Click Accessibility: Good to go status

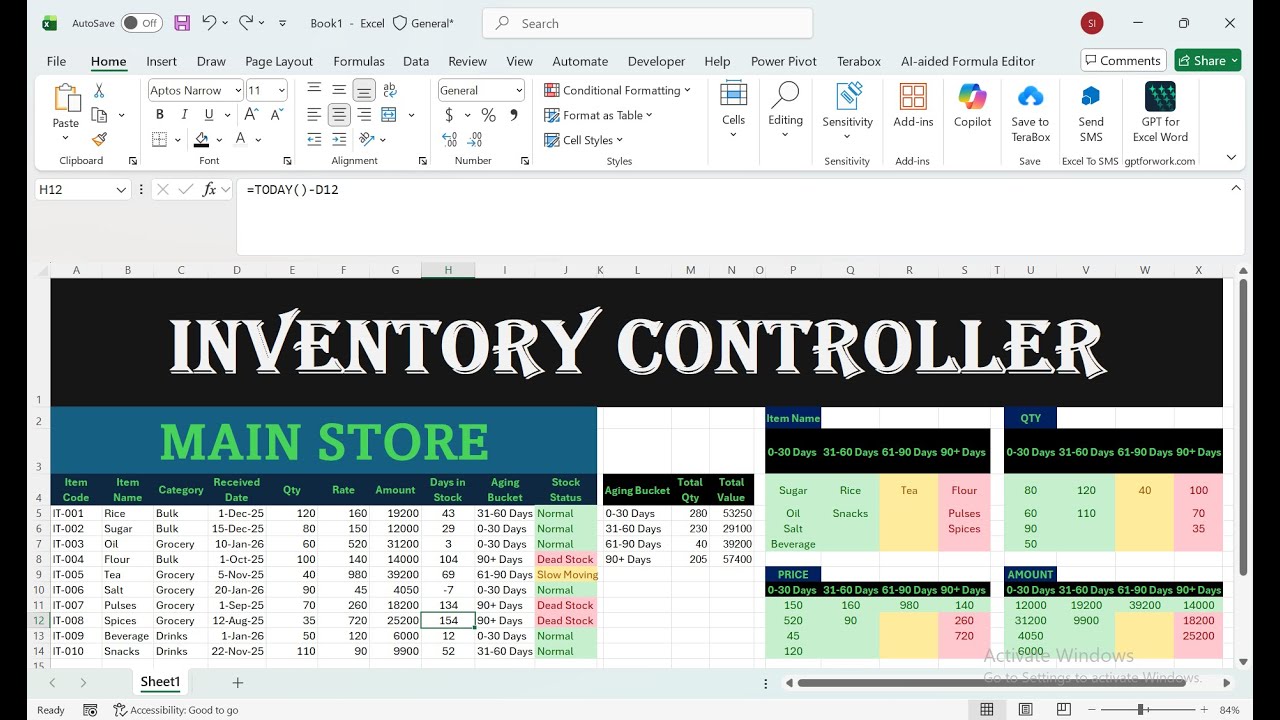pyautogui.click(x=176, y=710)
